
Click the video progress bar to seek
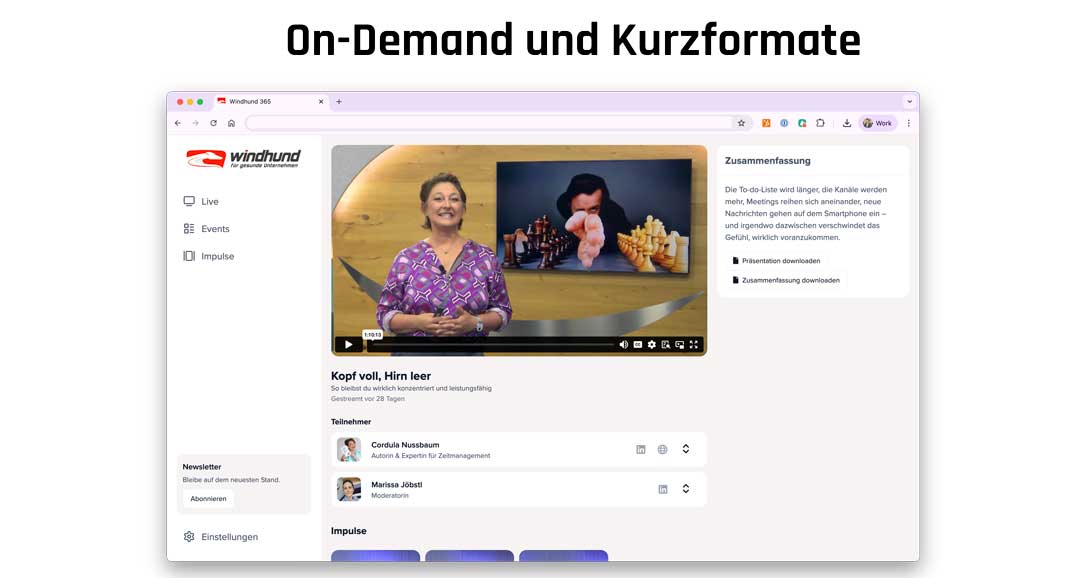[490, 344]
